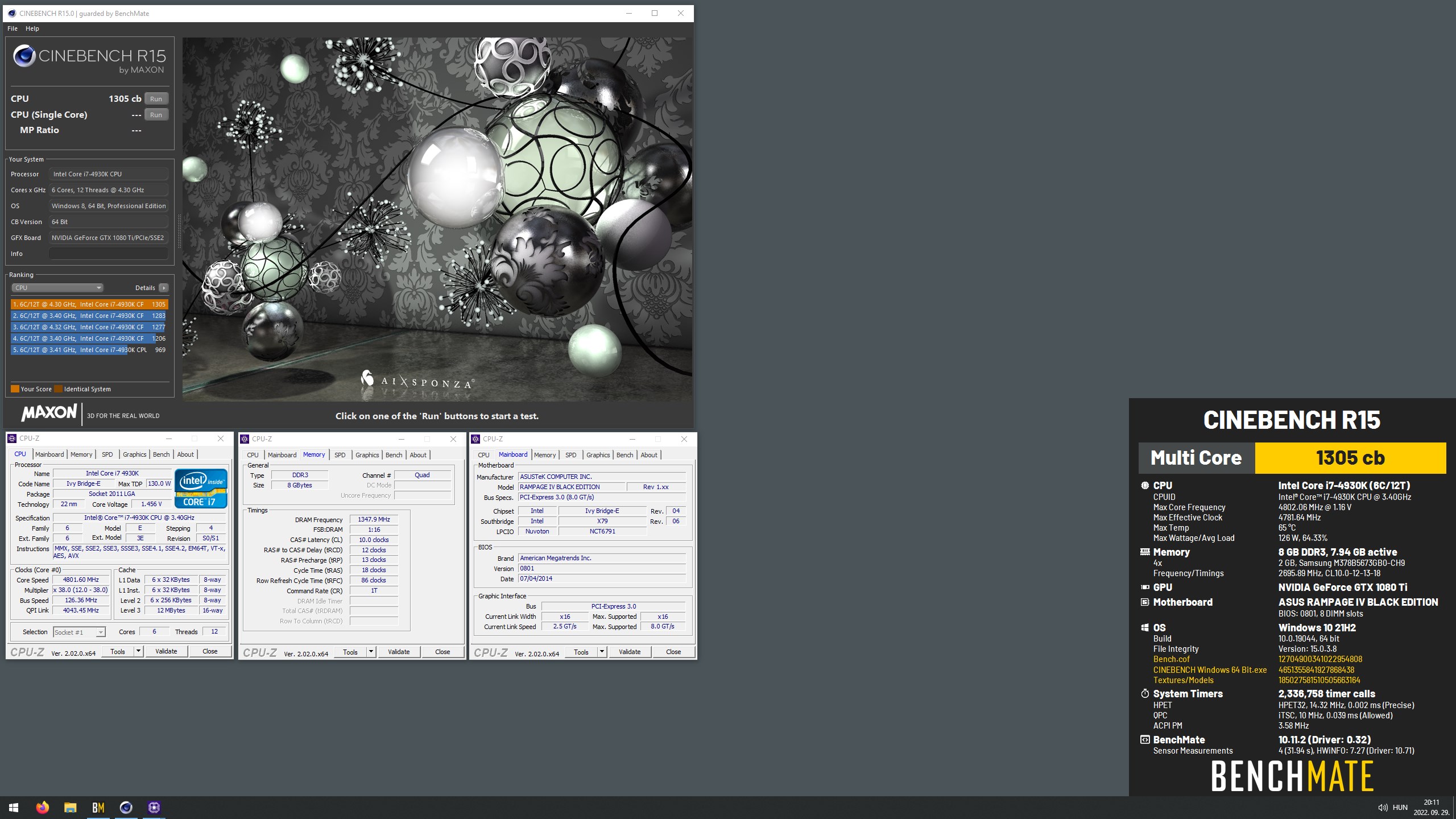Click the first CPU-Z window title icon
This screenshot has width=1456, height=819.
pyautogui.click(x=12, y=439)
